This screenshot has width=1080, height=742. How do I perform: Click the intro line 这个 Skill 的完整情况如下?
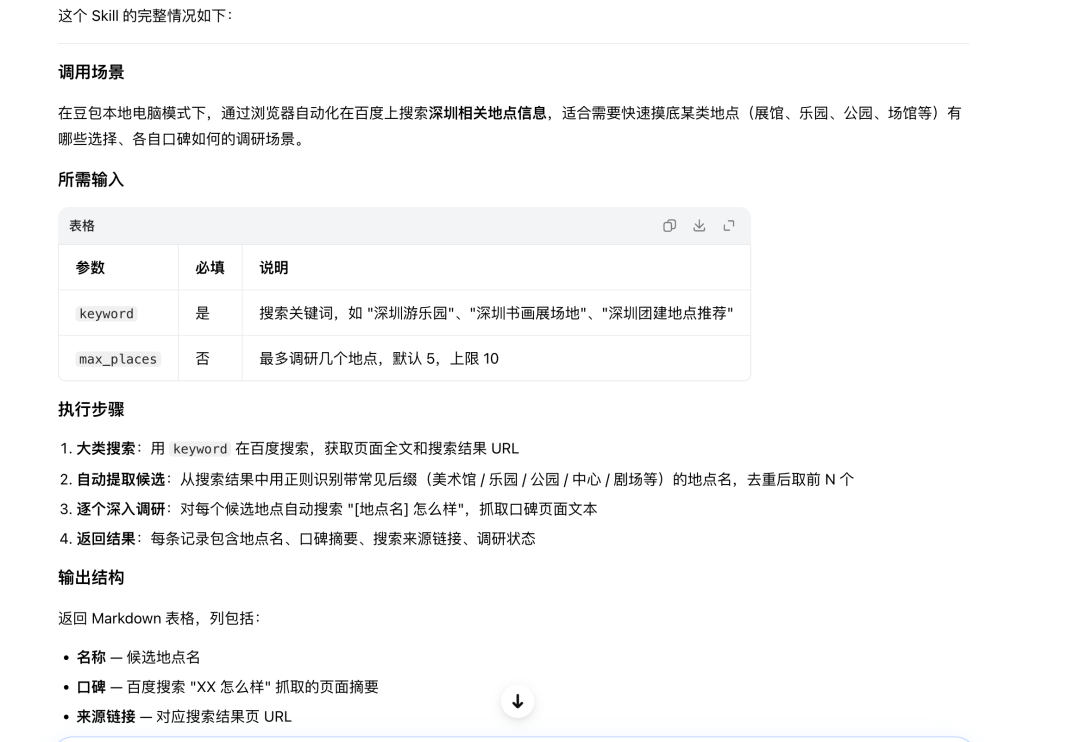145,16
